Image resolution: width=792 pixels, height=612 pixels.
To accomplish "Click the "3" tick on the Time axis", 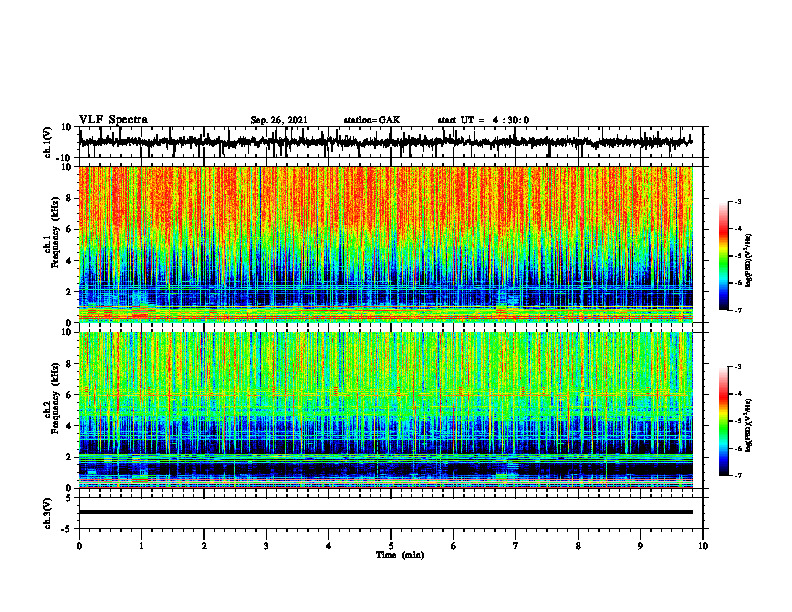I will (266, 546).
